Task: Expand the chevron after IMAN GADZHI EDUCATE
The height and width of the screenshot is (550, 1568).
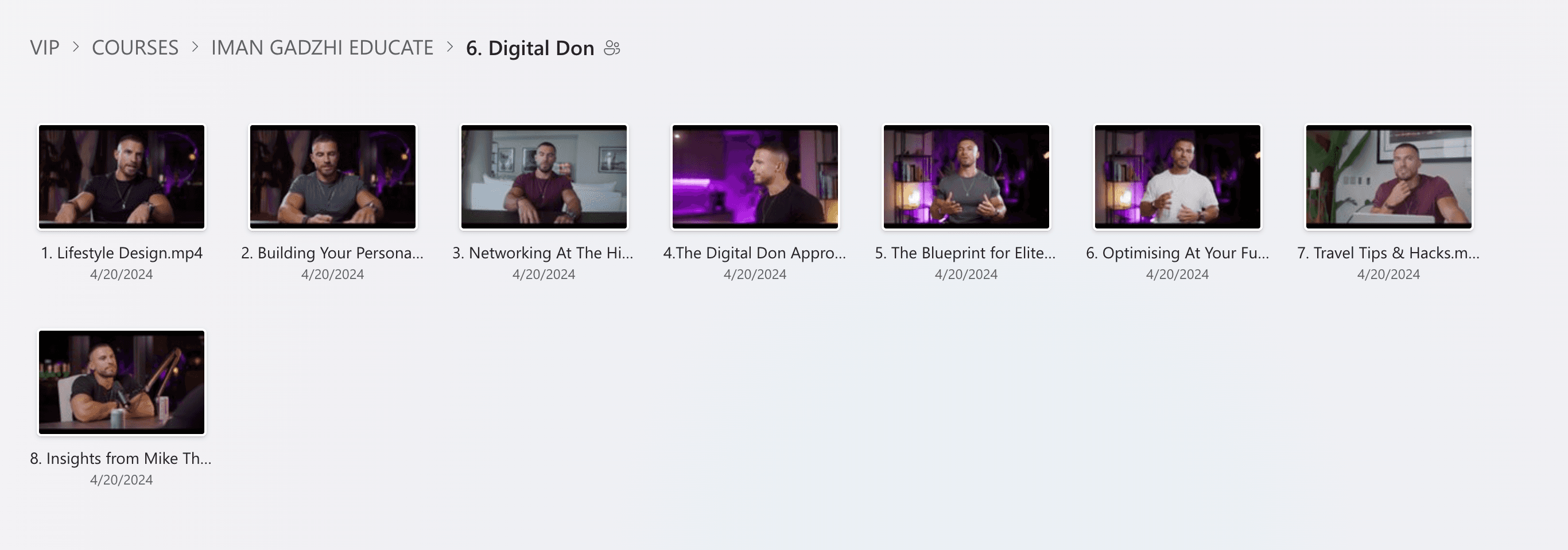Action: [450, 47]
